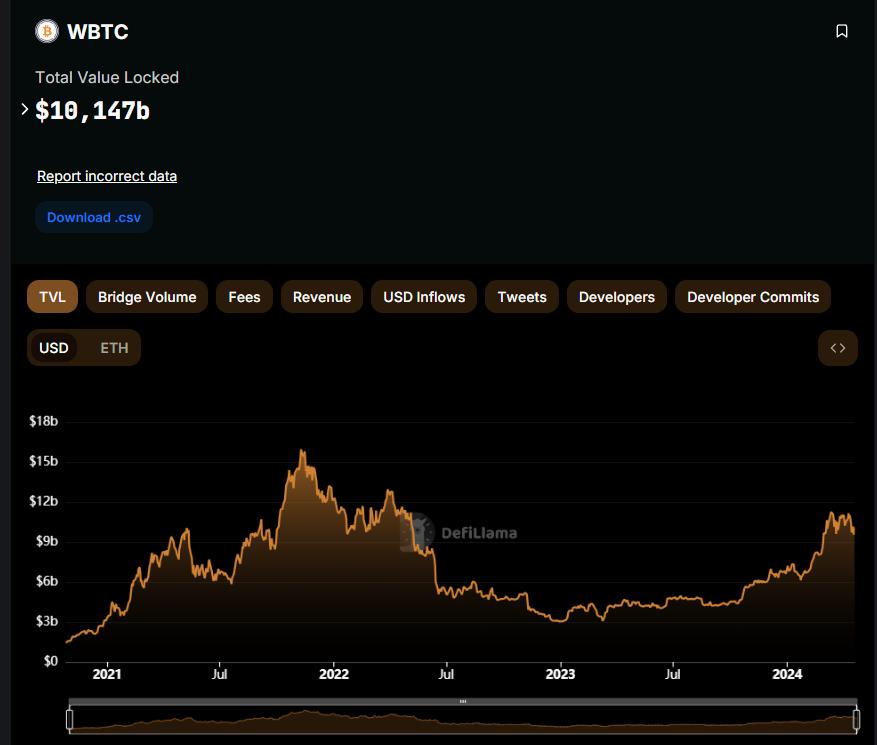Click the 2023 x-axis label
This screenshot has width=877, height=745.
pyautogui.click(x=560, y=674)
